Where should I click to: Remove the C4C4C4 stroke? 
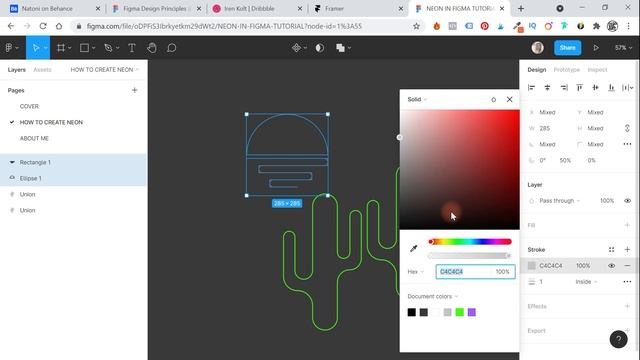coord(627,266)
